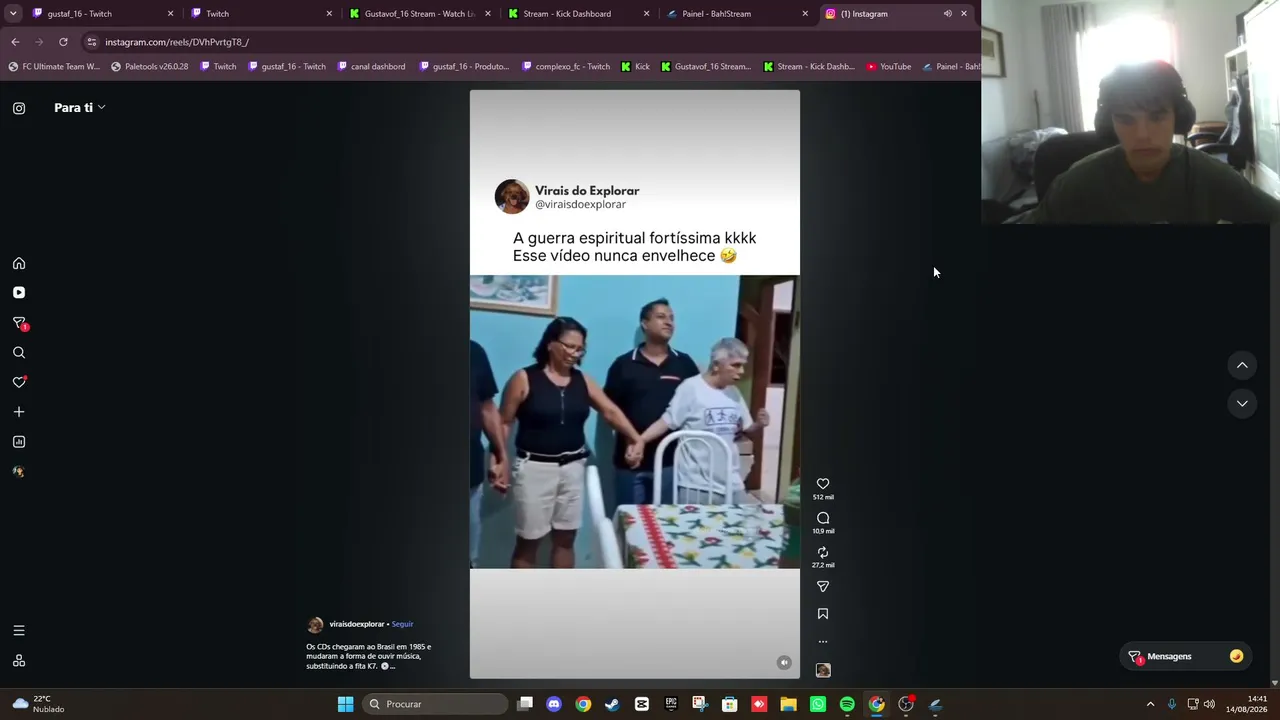Open the 'Paletools v26.0.28' bookmark
The width and height of the screenshot is (1280, 720).
pyautogui.click(x=149, y=67)
